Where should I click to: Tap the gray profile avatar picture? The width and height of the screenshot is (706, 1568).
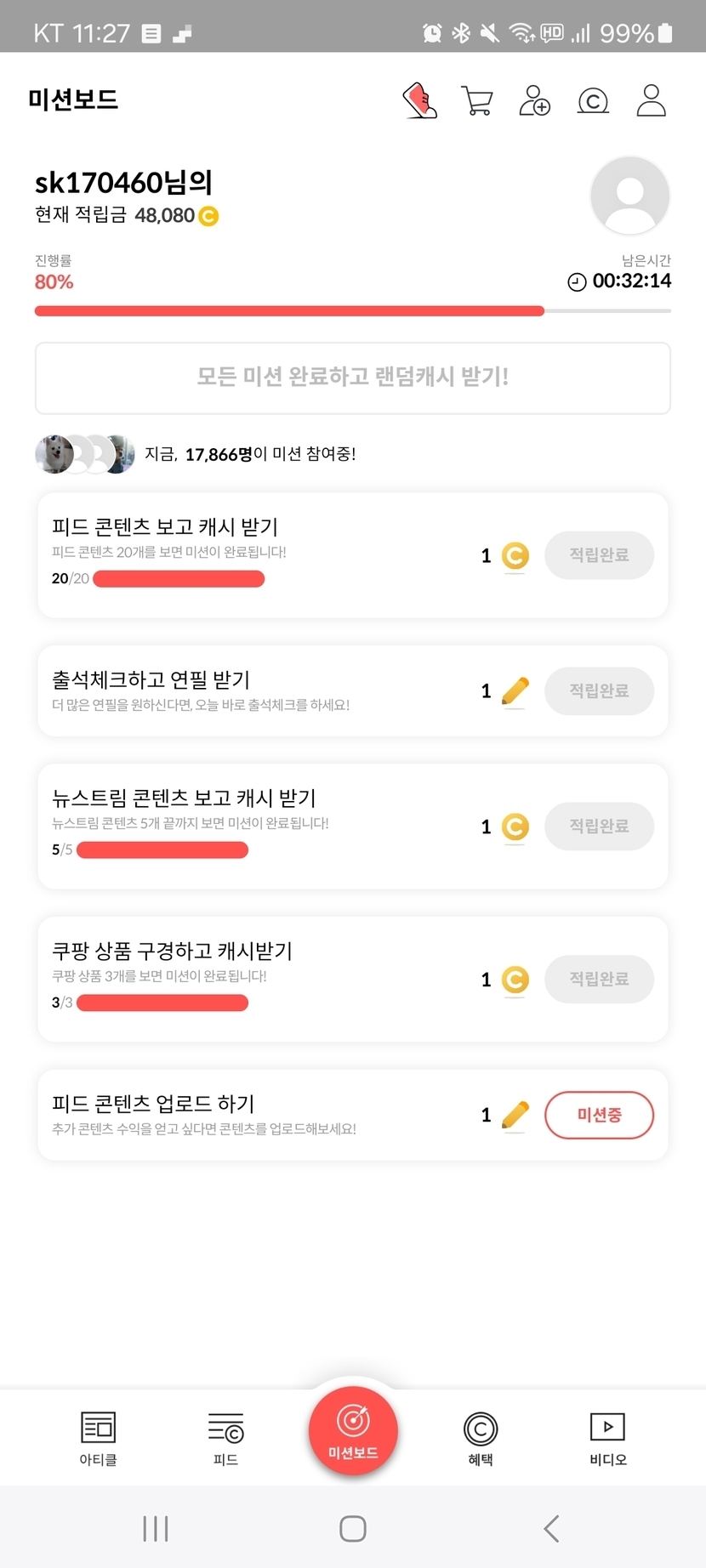point(629,196)
